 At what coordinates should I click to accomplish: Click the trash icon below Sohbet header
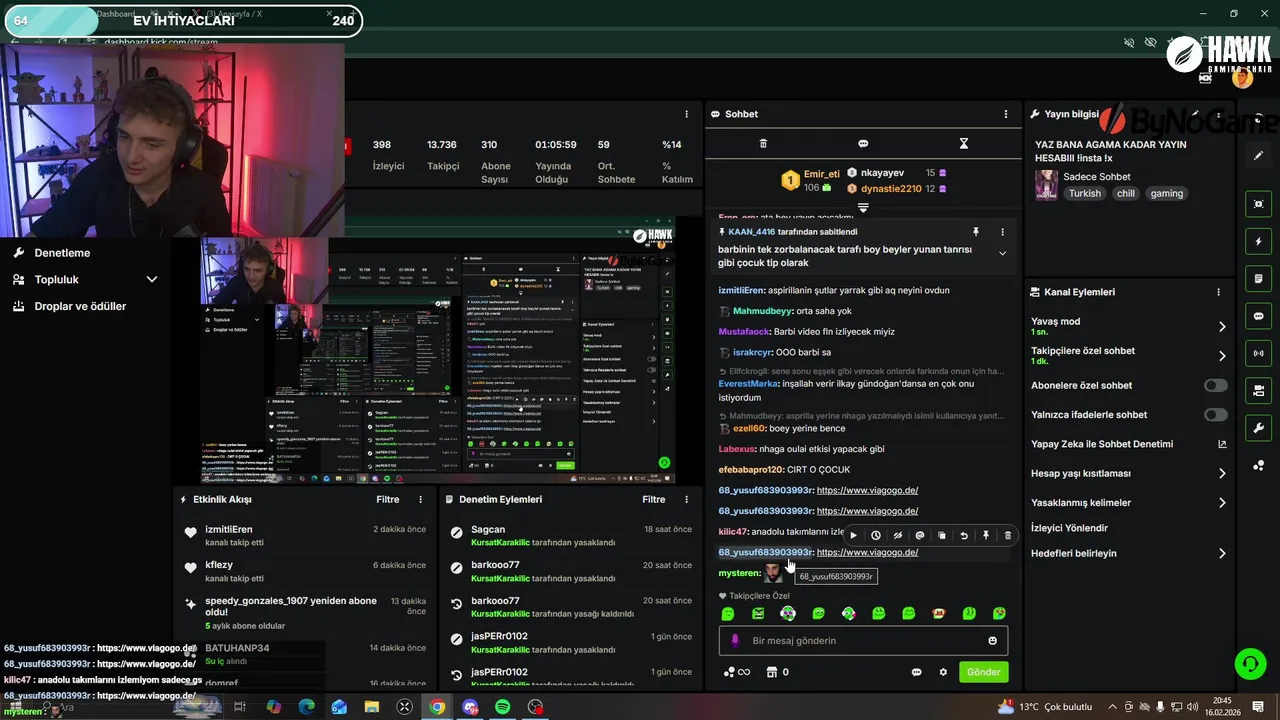pos(763,144)
